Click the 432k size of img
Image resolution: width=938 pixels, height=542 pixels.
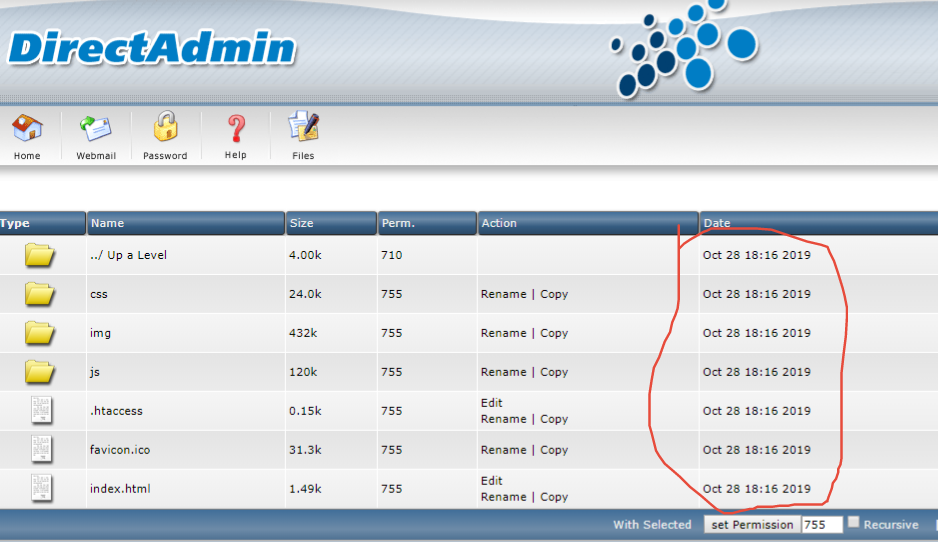click(303, 333)
